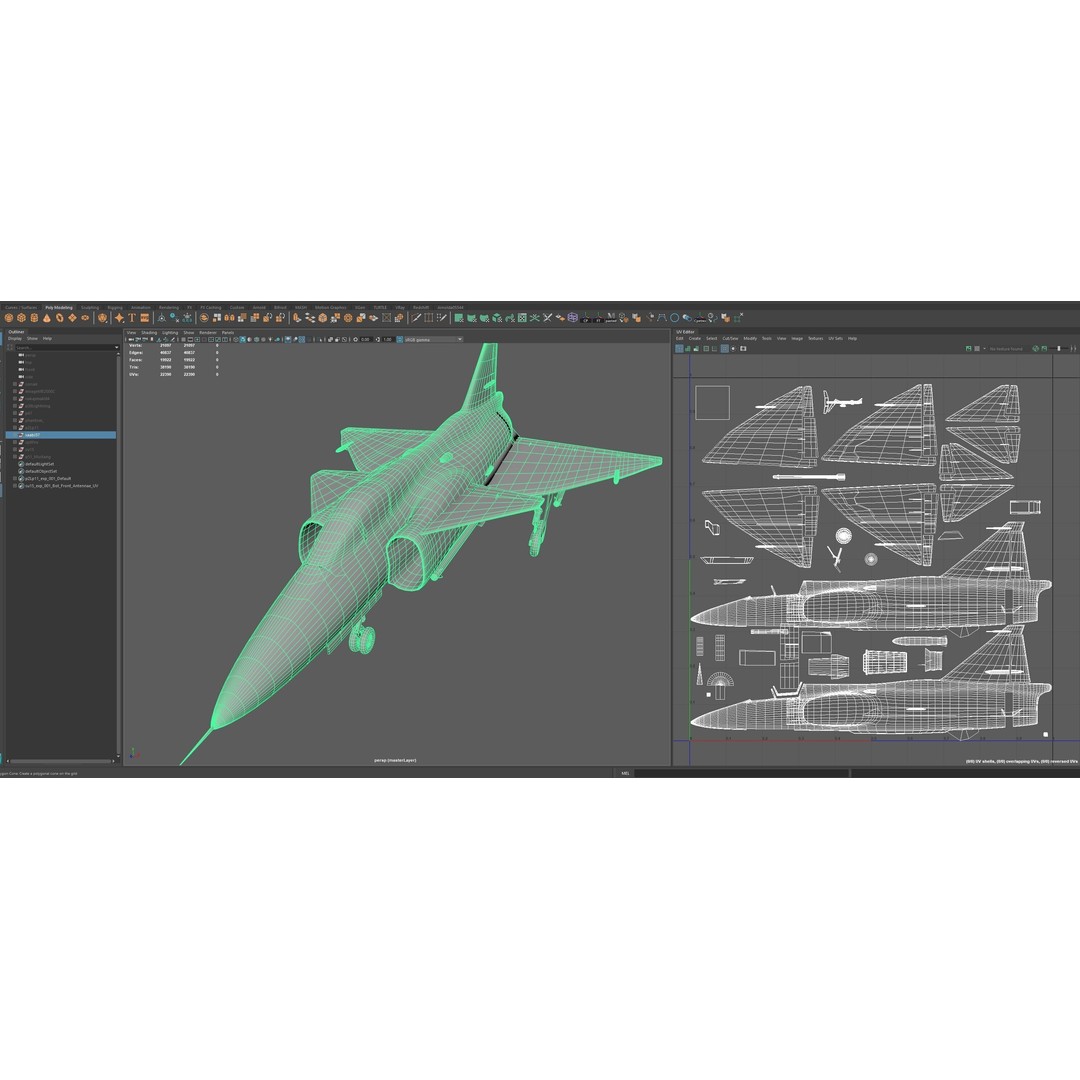Viewport: 1080px width, 1080px height.
Task: Click the Mirror geometry shelf icon
Action: click(229, 318)
